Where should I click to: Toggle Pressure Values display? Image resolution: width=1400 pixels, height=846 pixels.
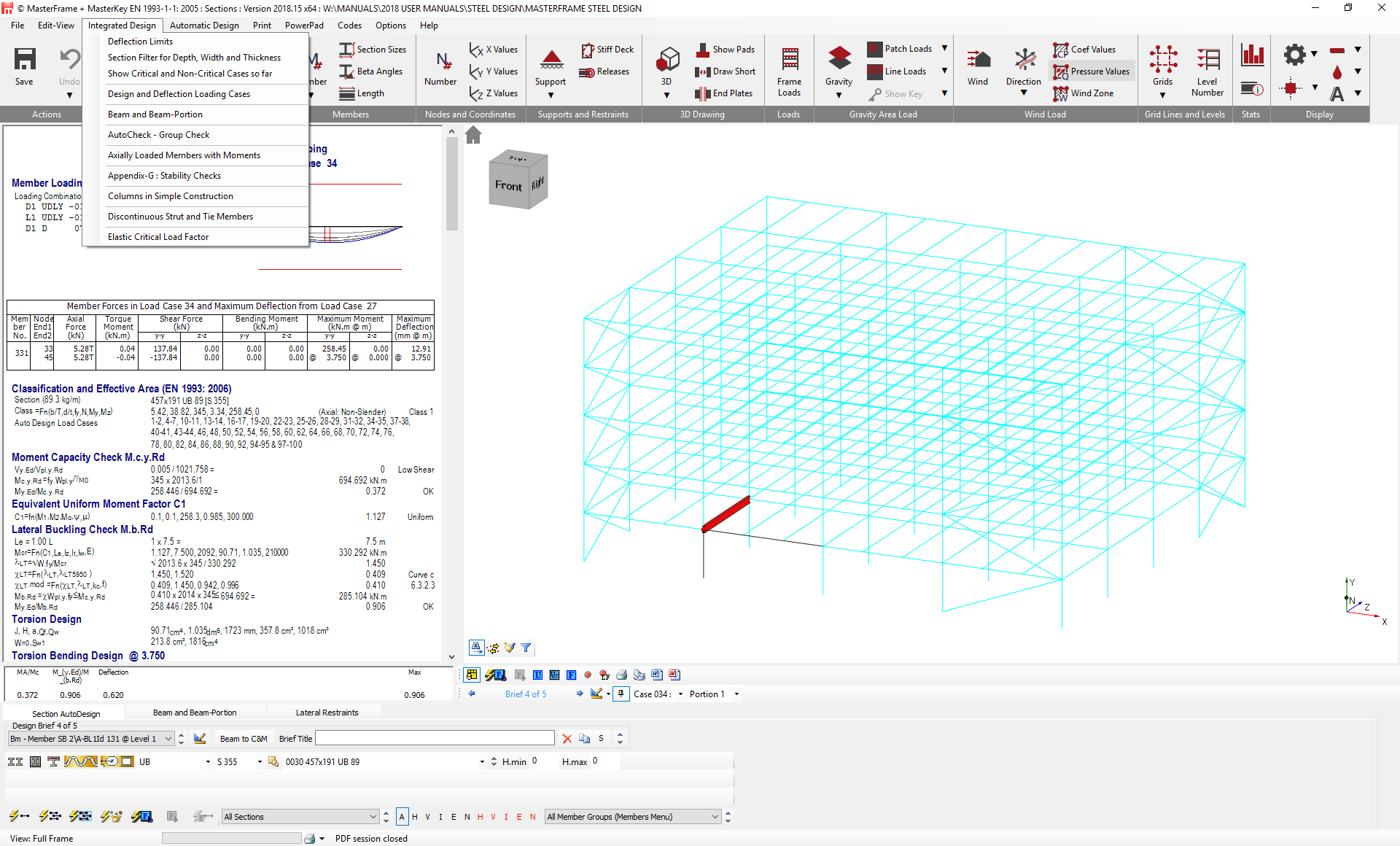[1092, 71]
